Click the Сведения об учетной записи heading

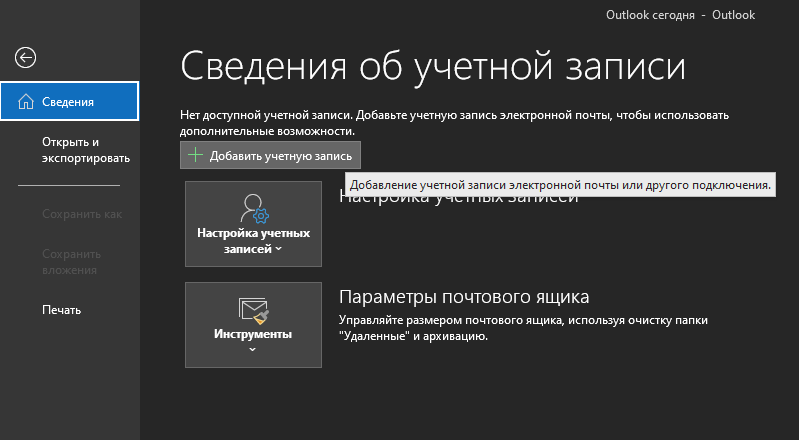433,68
